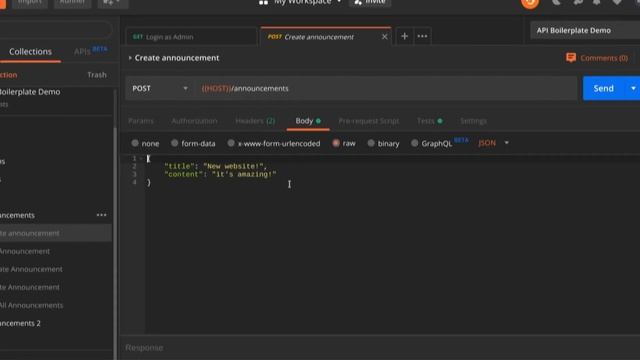The image size is (640, 360).
Task: Switch to the Body tab
Action: tap(308, 121)
